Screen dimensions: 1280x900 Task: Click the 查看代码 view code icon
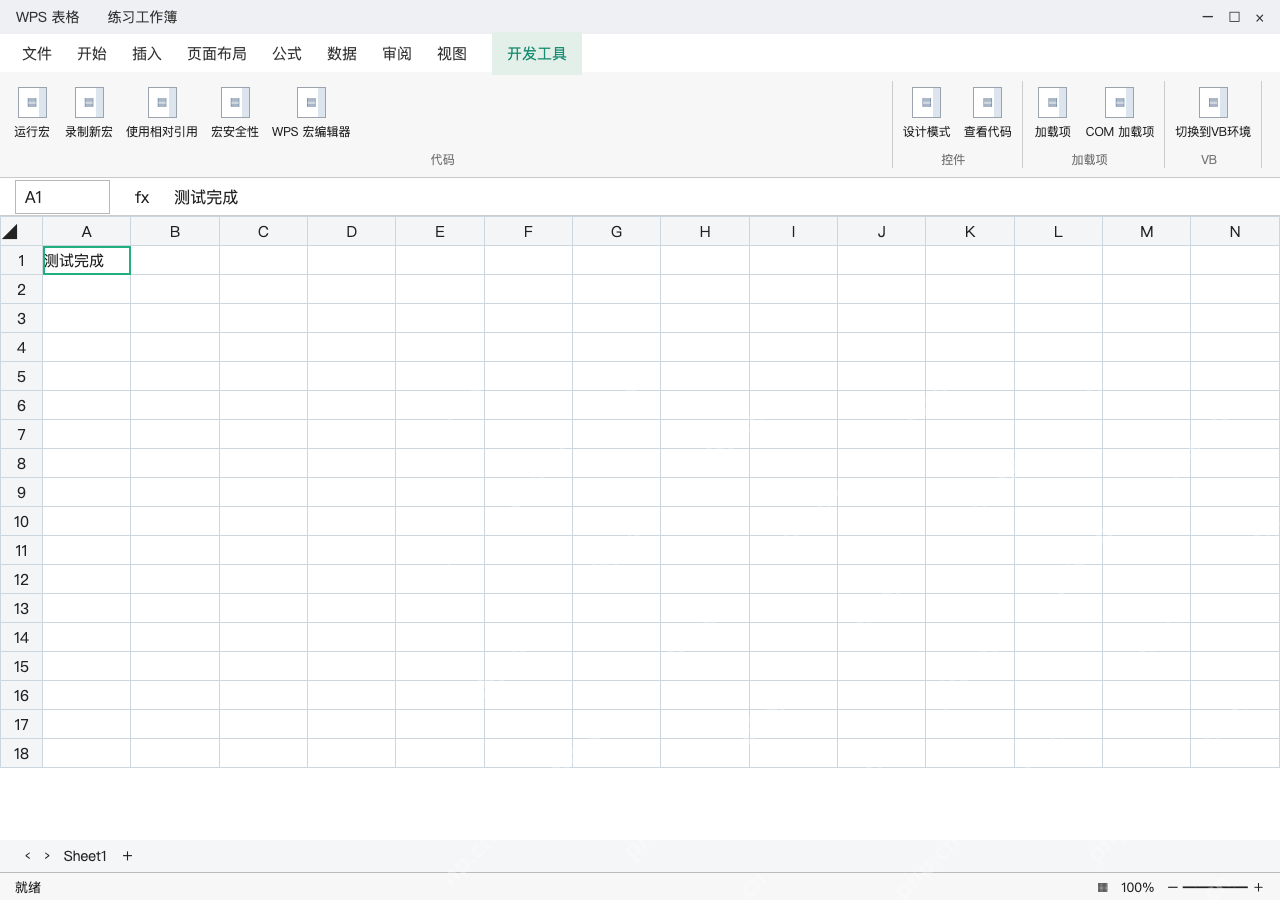(x=987, y=102)
